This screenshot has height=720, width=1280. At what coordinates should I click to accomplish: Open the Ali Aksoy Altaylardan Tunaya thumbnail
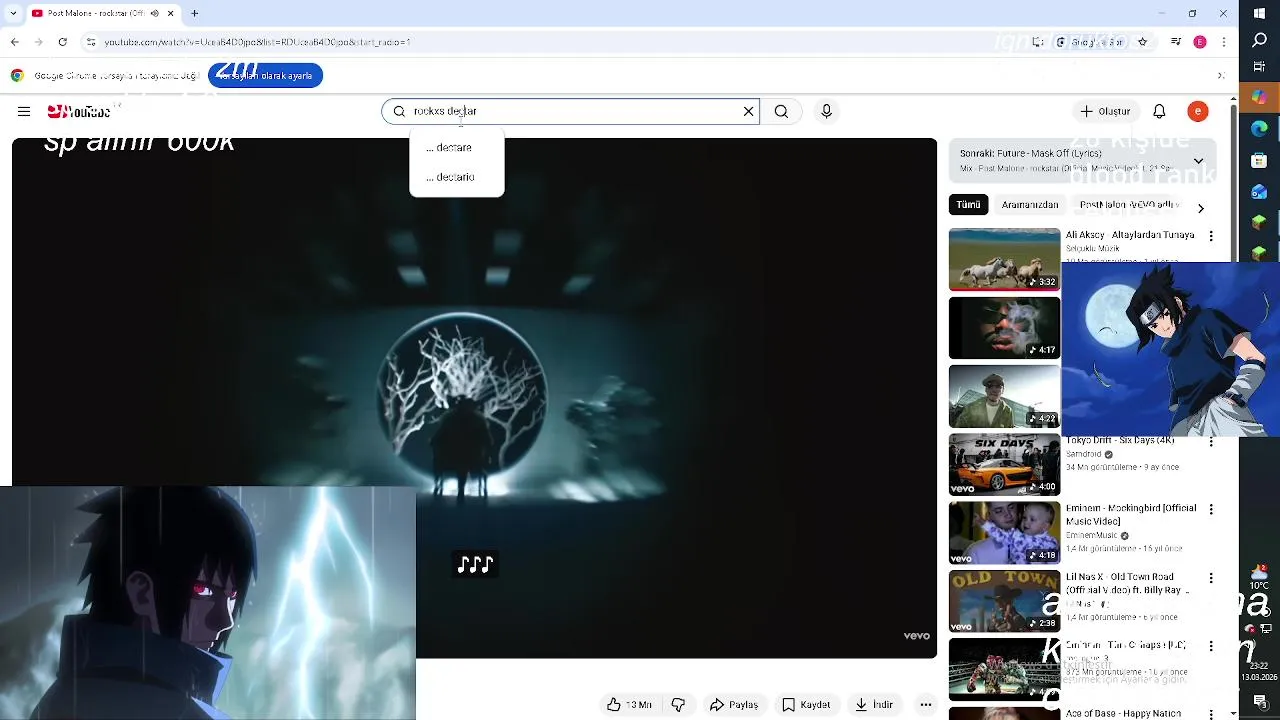point(1004,259)
